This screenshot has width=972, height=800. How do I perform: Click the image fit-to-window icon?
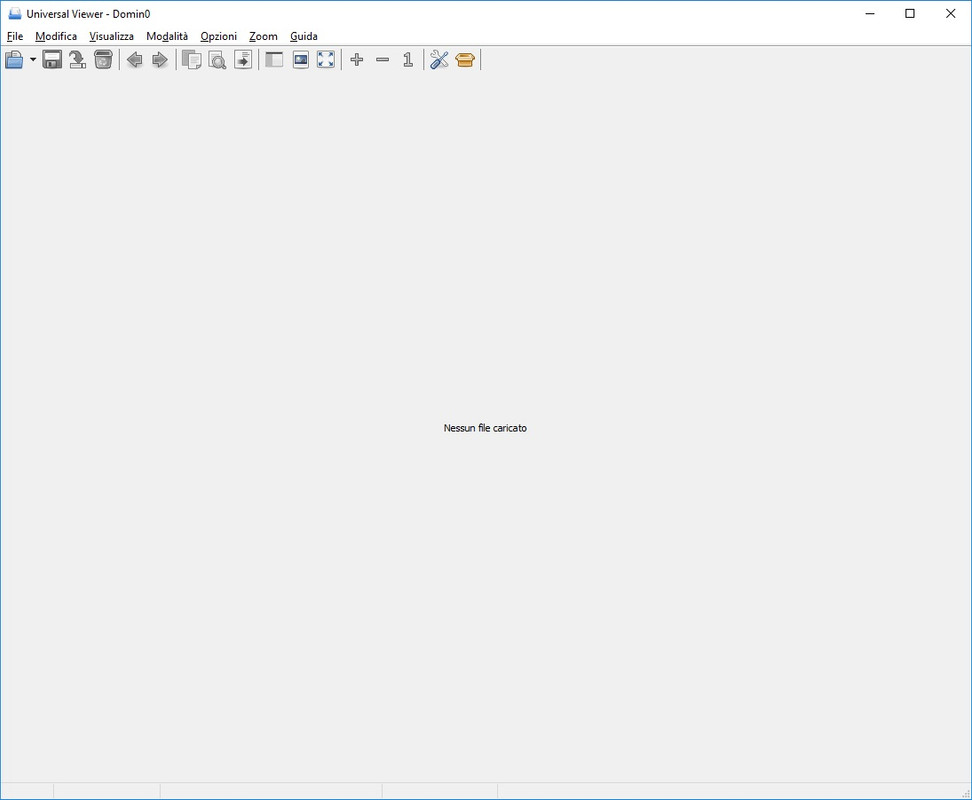[301, 60]
